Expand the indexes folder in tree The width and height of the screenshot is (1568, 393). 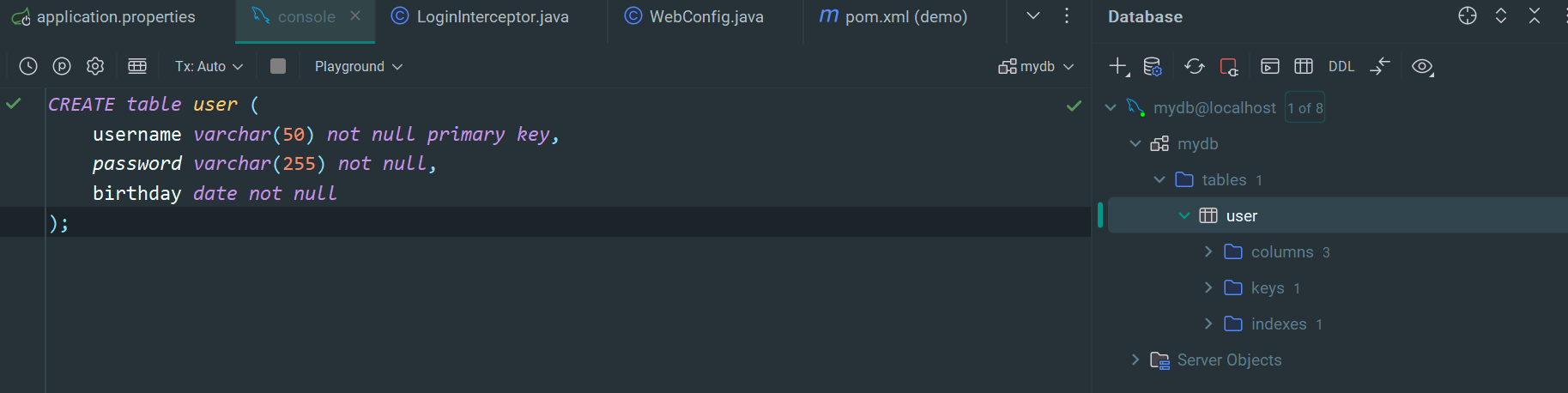1208,323
